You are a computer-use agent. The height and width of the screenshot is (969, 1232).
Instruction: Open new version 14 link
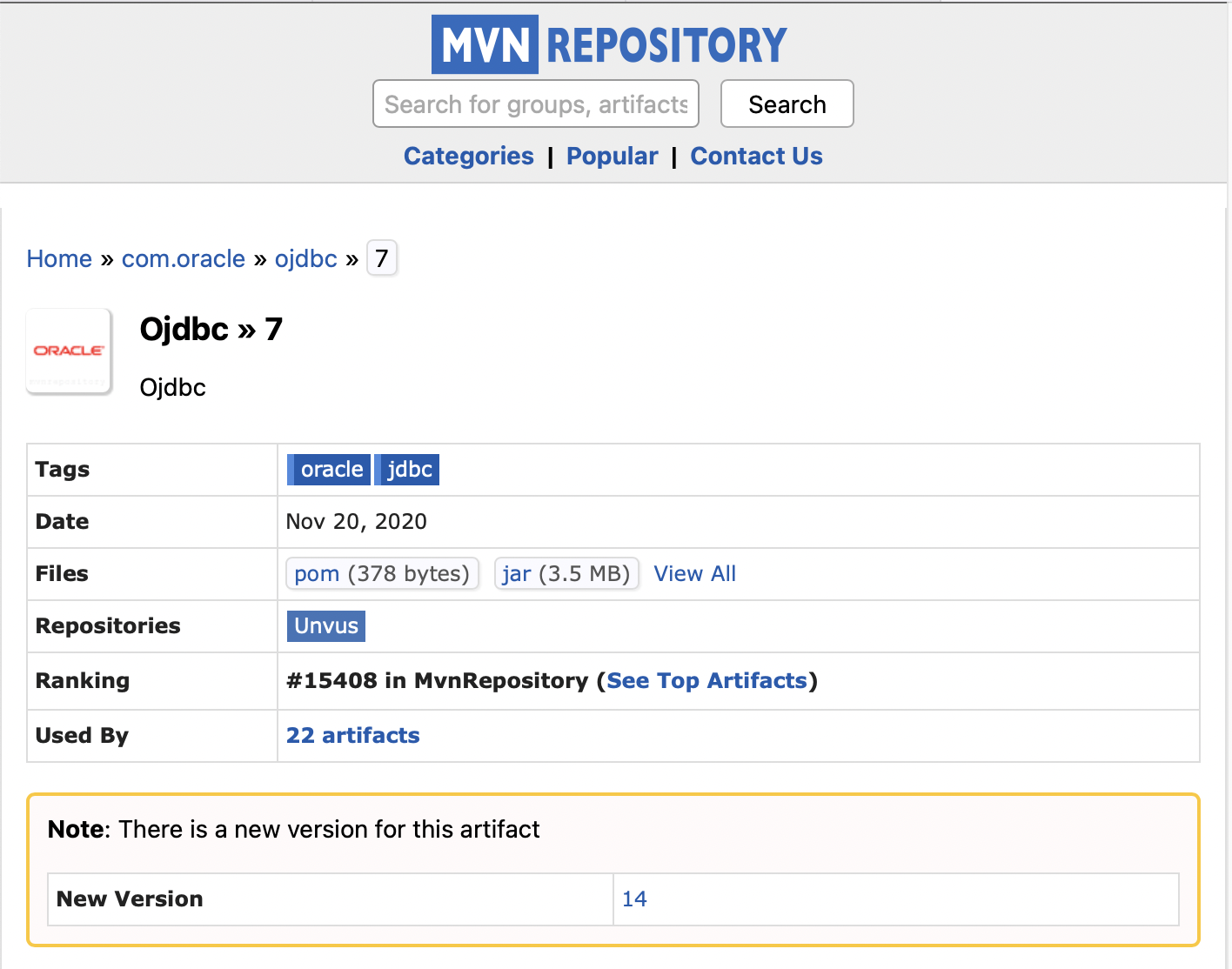[x=634, y=899]
